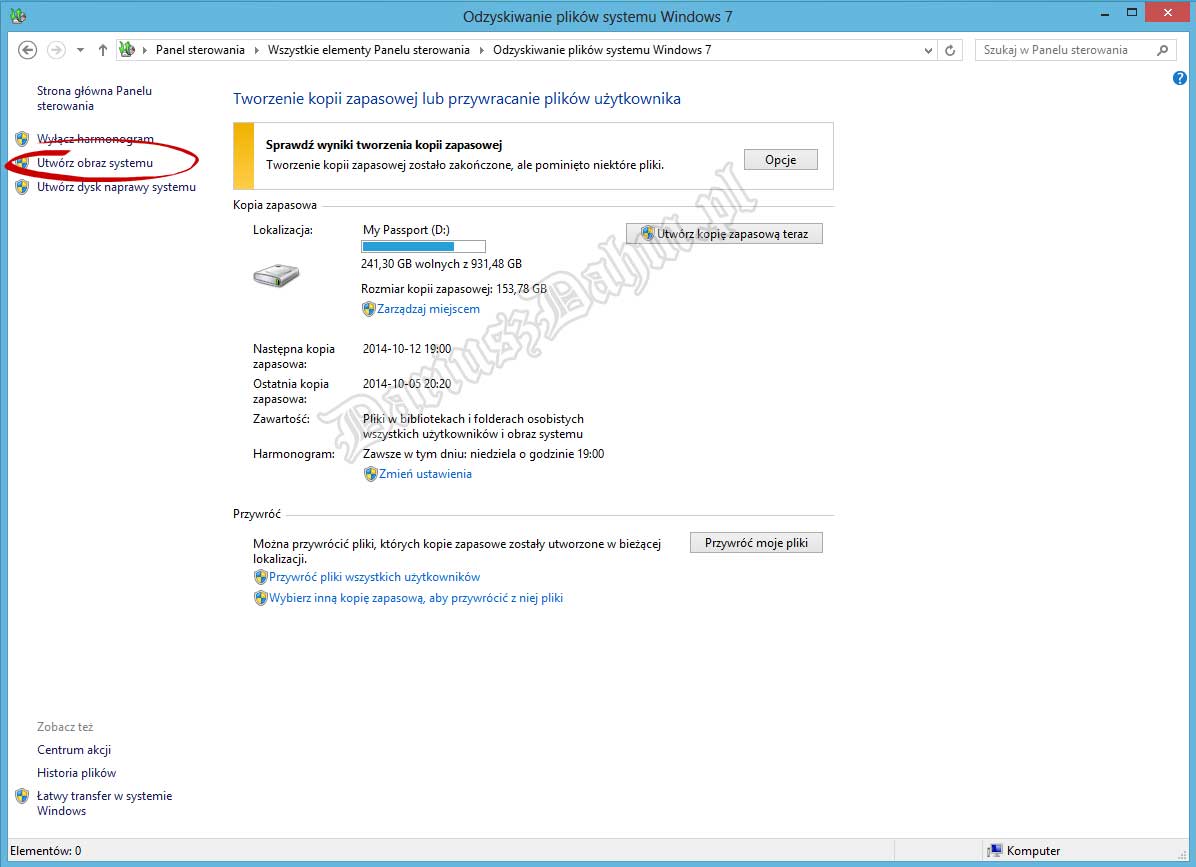Click shield icon beside 'Wybierz inną kopię zapasową'
Image resolution: width=1196 pixels, height=867 pixels.
261,598
